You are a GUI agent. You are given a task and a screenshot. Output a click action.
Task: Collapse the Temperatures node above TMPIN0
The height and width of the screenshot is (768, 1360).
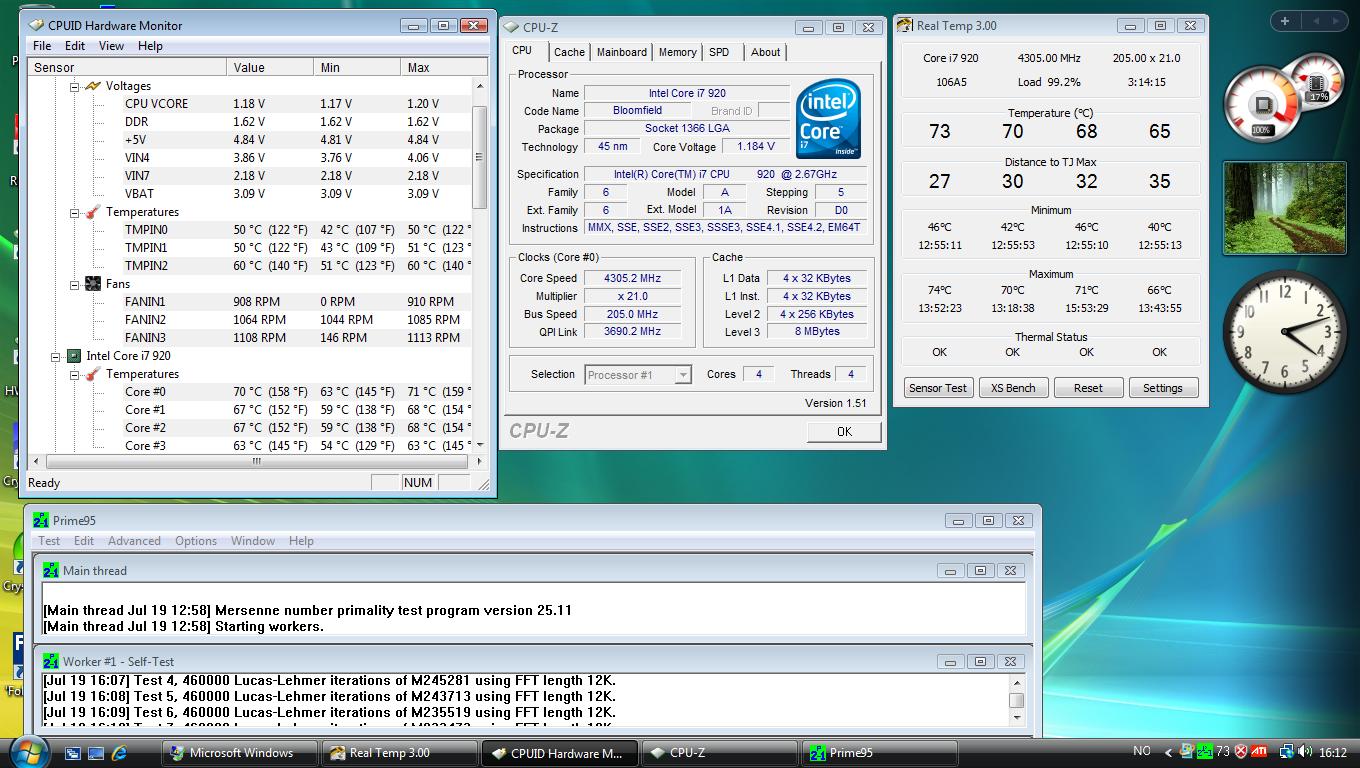(74, 212)
